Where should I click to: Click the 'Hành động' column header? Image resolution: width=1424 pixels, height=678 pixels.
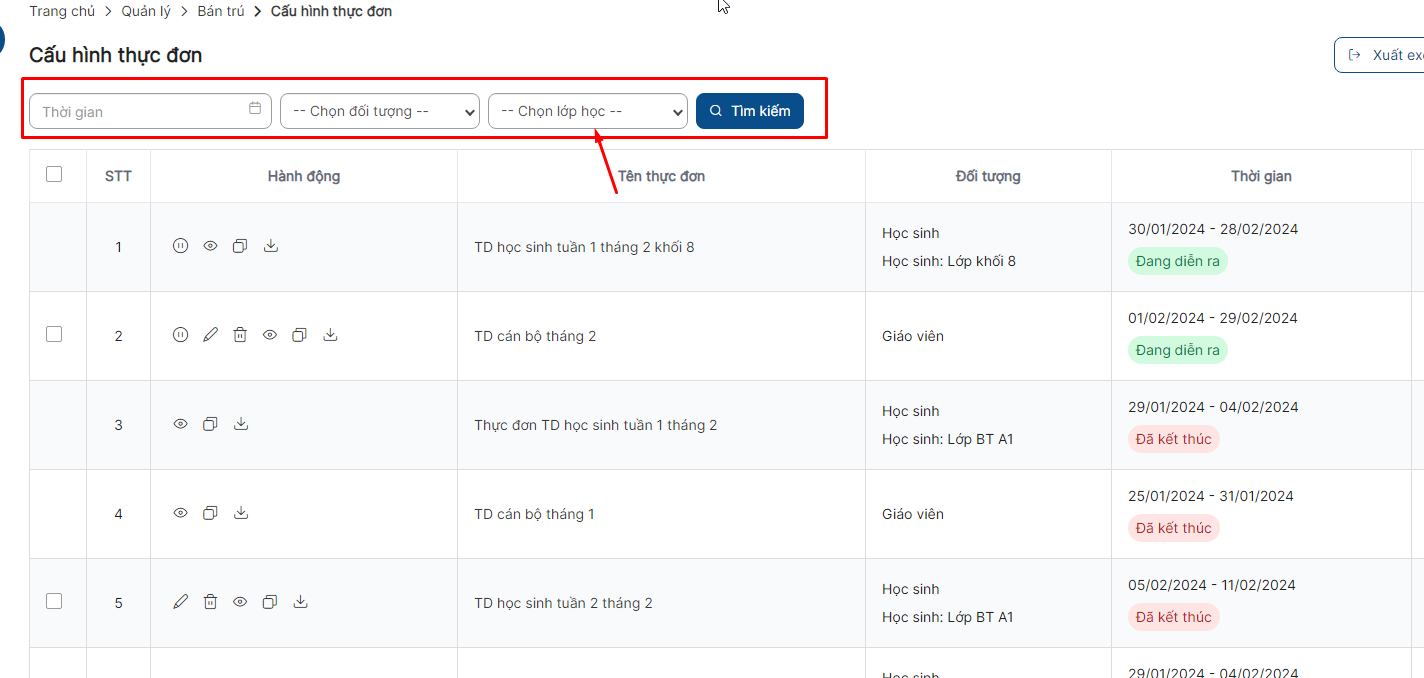[x=304, y=176]
